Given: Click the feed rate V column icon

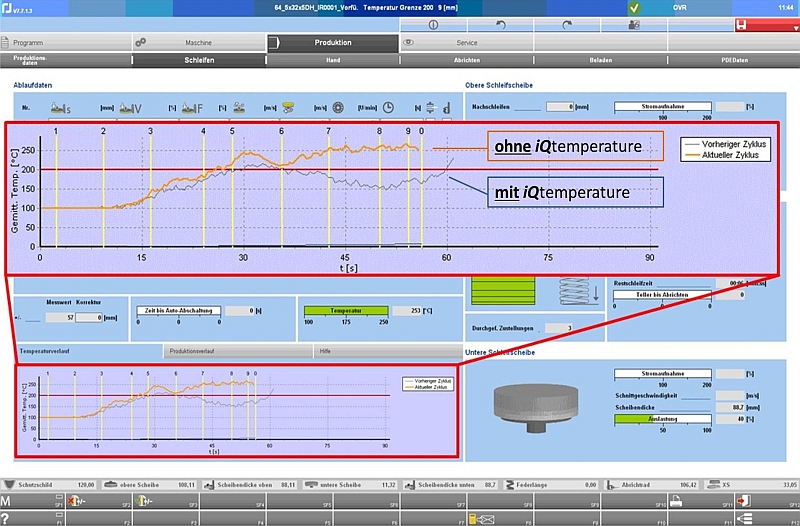Looking at the screenshot, I should 130,108.
